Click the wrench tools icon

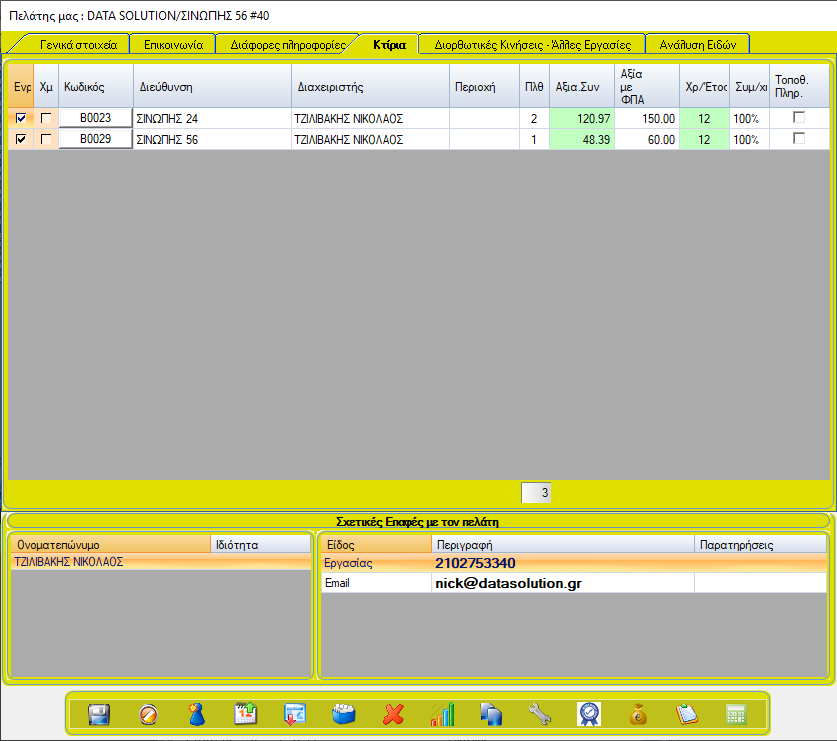(x=540, y=714)
